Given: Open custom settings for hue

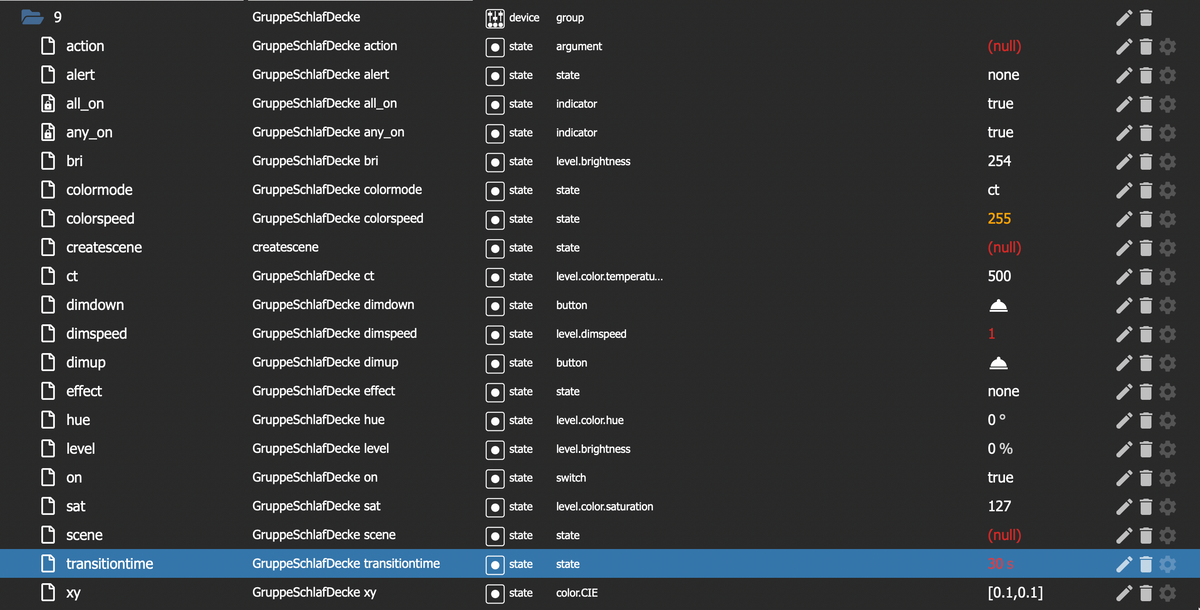Looking at the screenshot, I should [x=1167, y=420].
